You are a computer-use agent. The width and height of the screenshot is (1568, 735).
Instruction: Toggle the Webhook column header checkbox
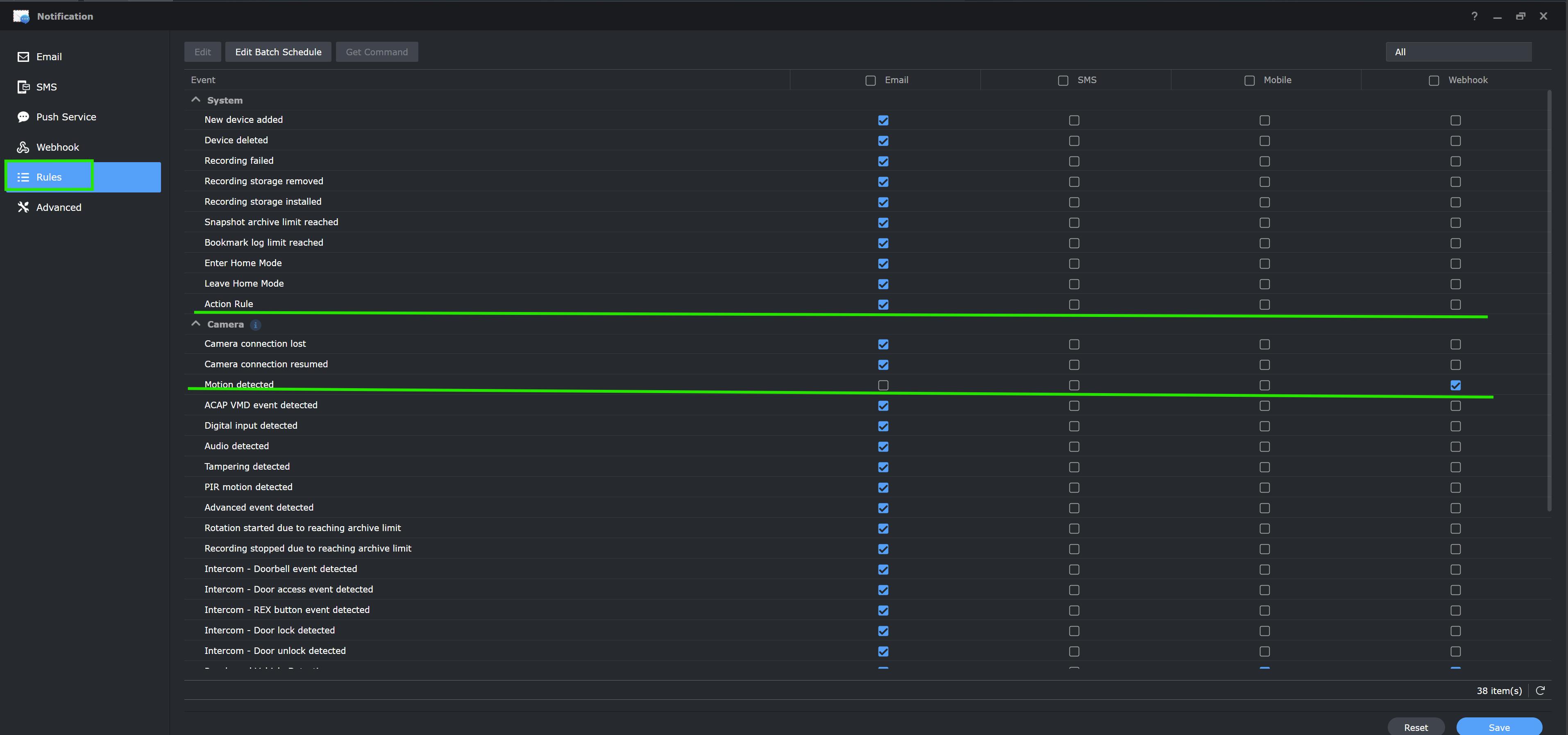tap(1434, 80)
